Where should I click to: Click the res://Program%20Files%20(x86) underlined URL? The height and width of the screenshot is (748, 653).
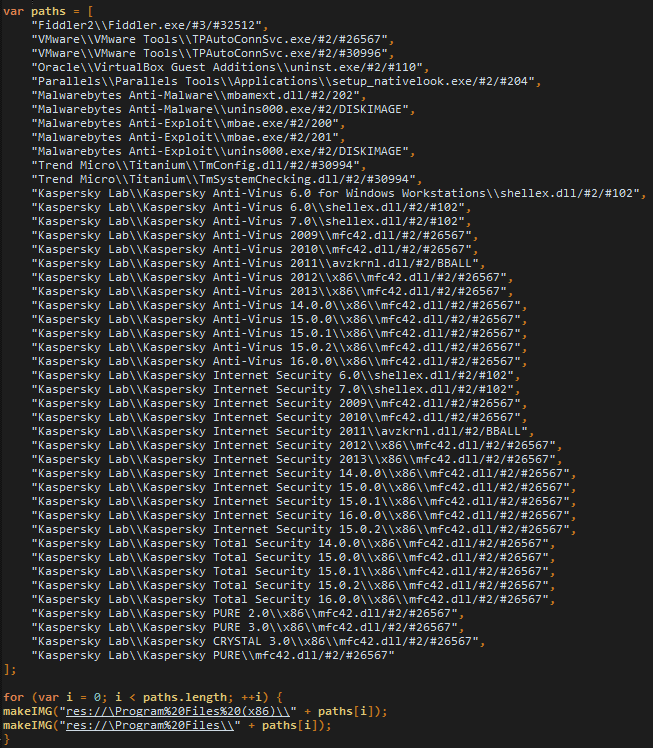pos(184,711)
